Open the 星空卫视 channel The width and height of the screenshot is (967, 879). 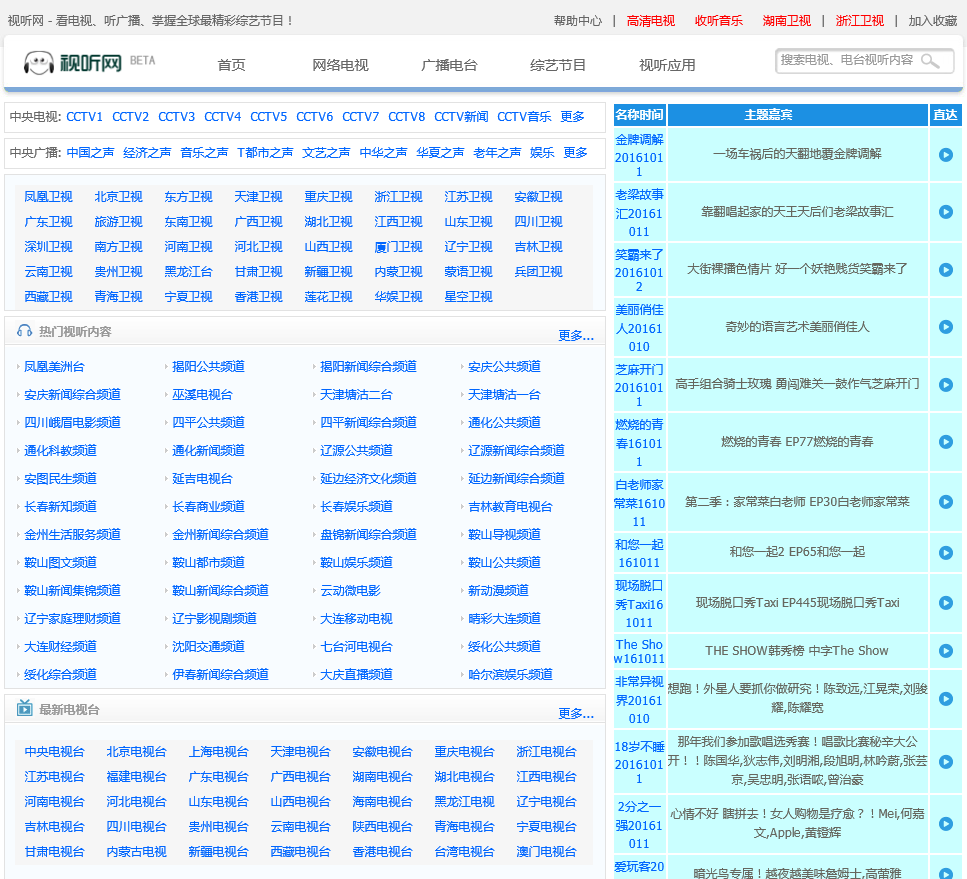click(469, 297)
